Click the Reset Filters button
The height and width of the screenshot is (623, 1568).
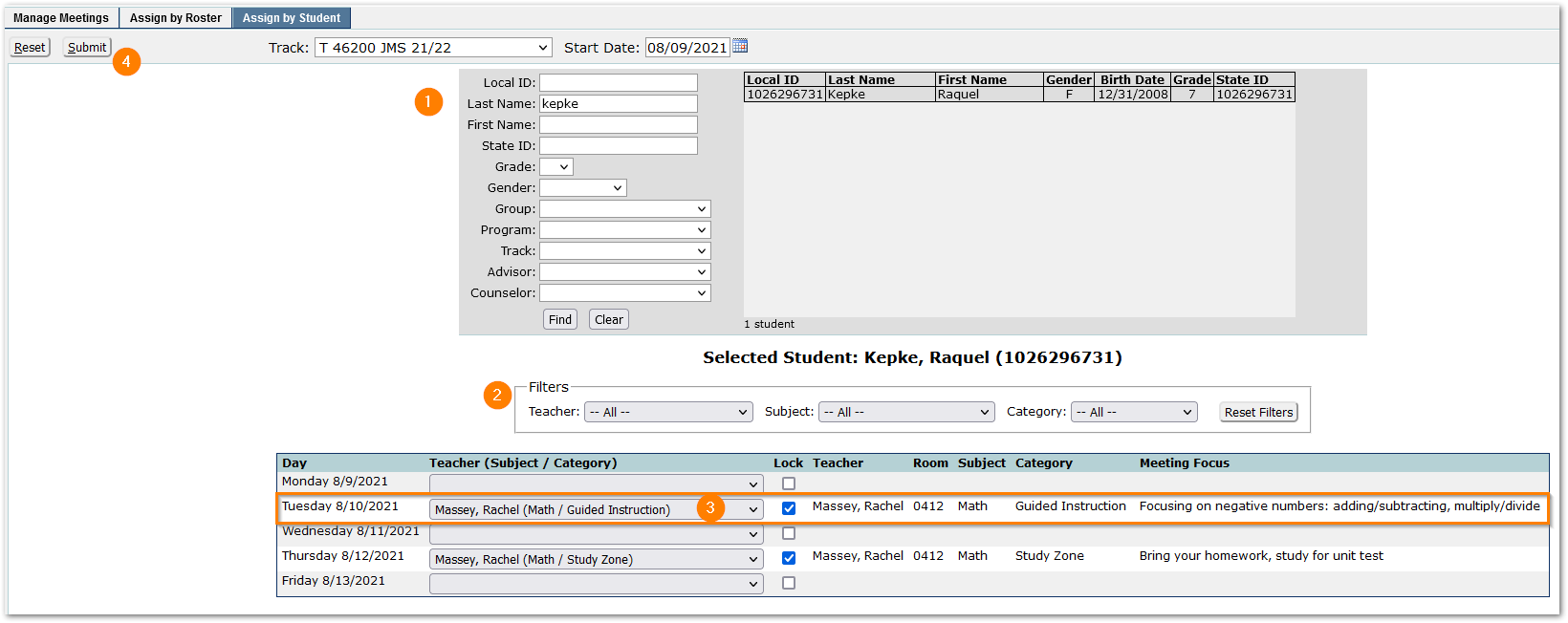click(1259, 413)
